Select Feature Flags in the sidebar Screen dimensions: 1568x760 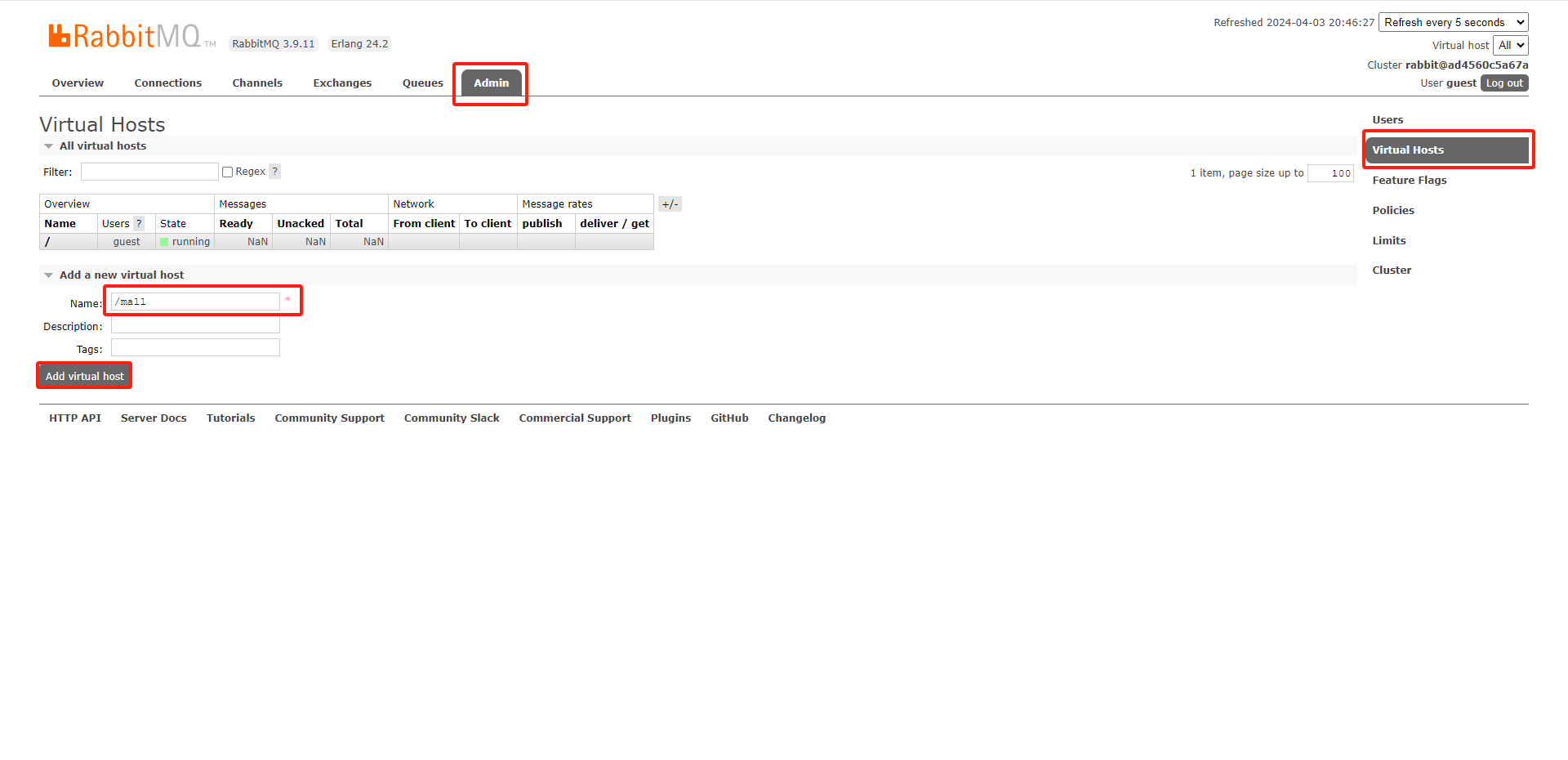[x=1409, y=181]
